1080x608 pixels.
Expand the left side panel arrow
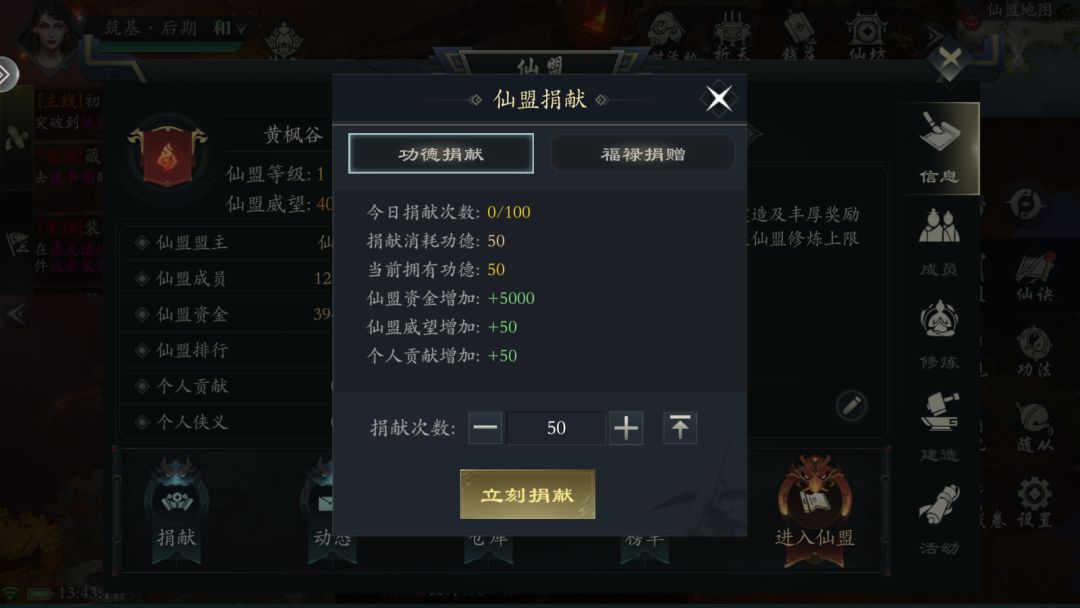point(16,314)
